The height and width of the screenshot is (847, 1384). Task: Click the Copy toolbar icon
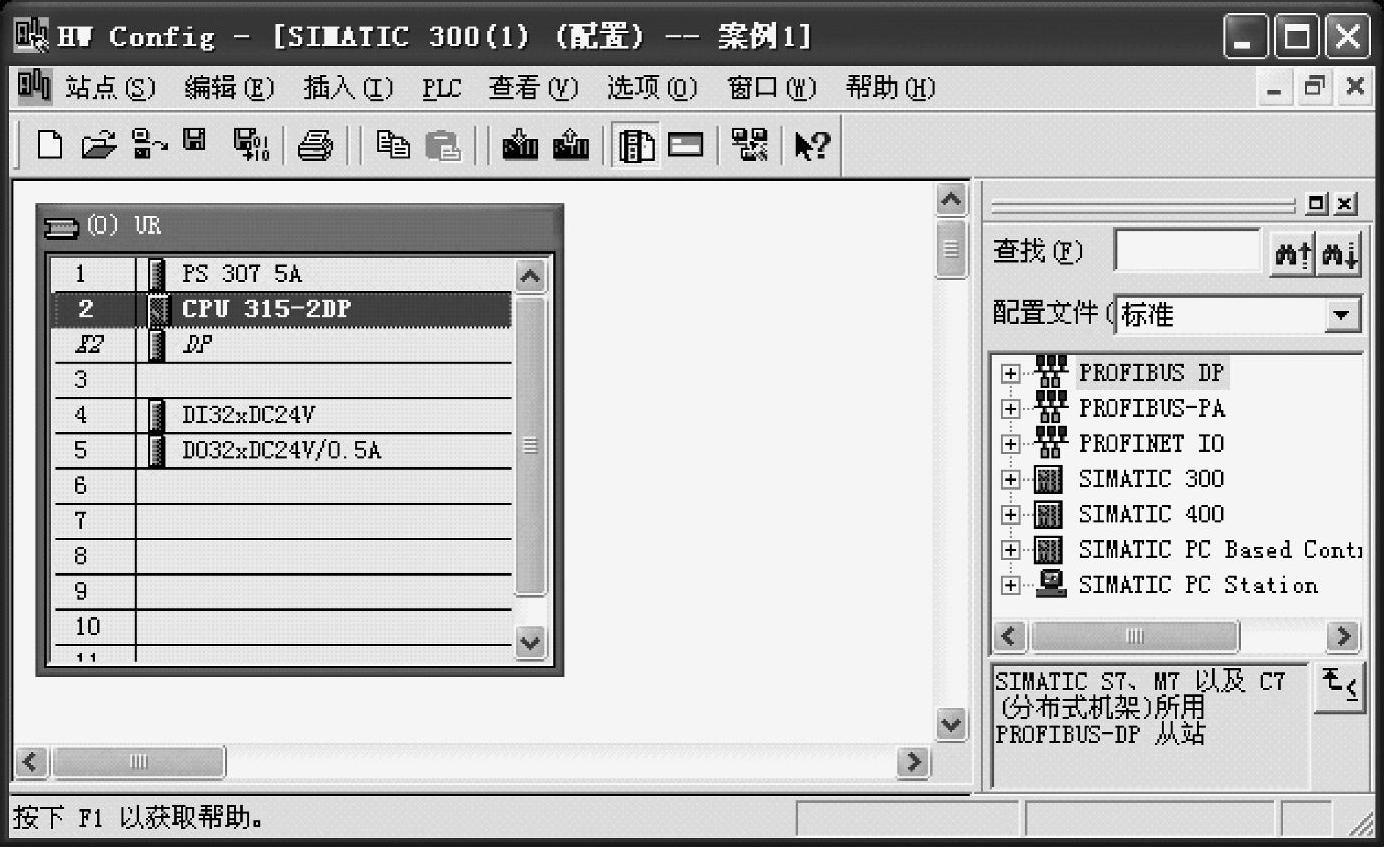(x=393, y=145)
